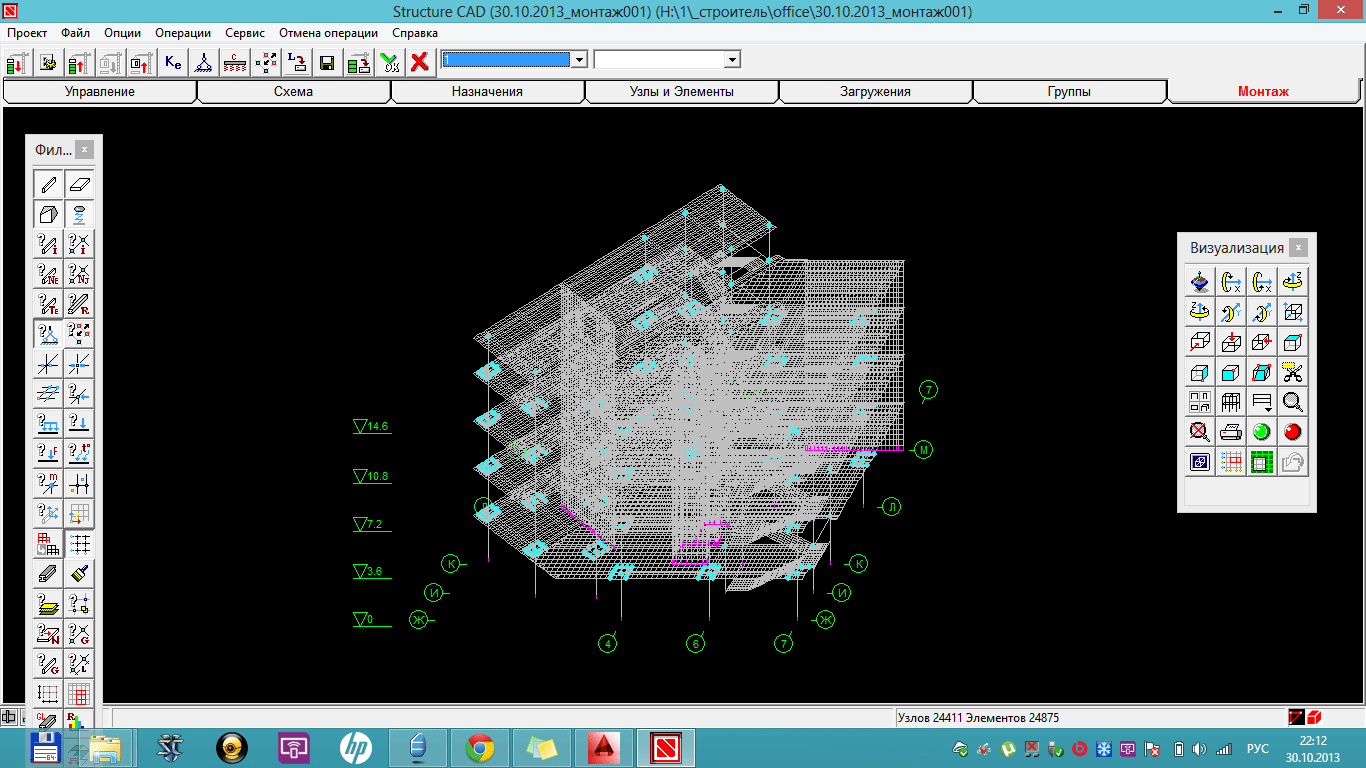Open the Опции menu
This screenshot has height=768, width=1366.
pos(122,33)
